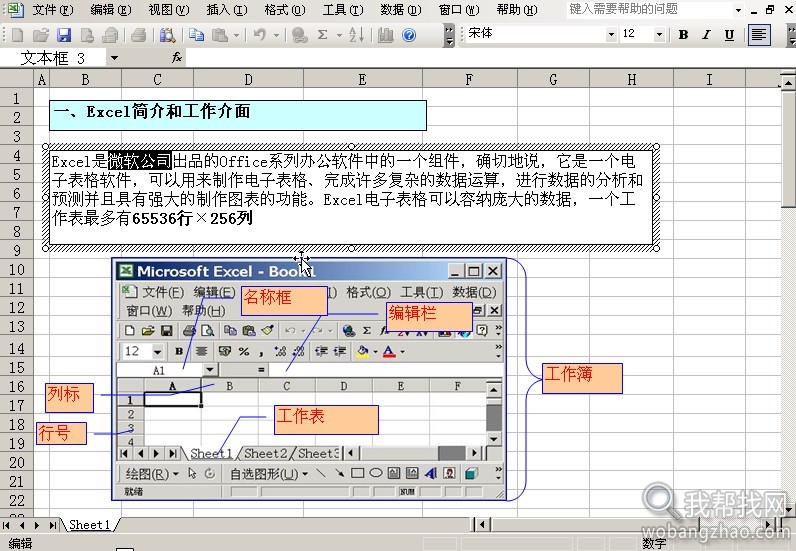This screenshot has width=796, height=551.
Task: Open the 格式(O) menu
Action: pos(285,10)
